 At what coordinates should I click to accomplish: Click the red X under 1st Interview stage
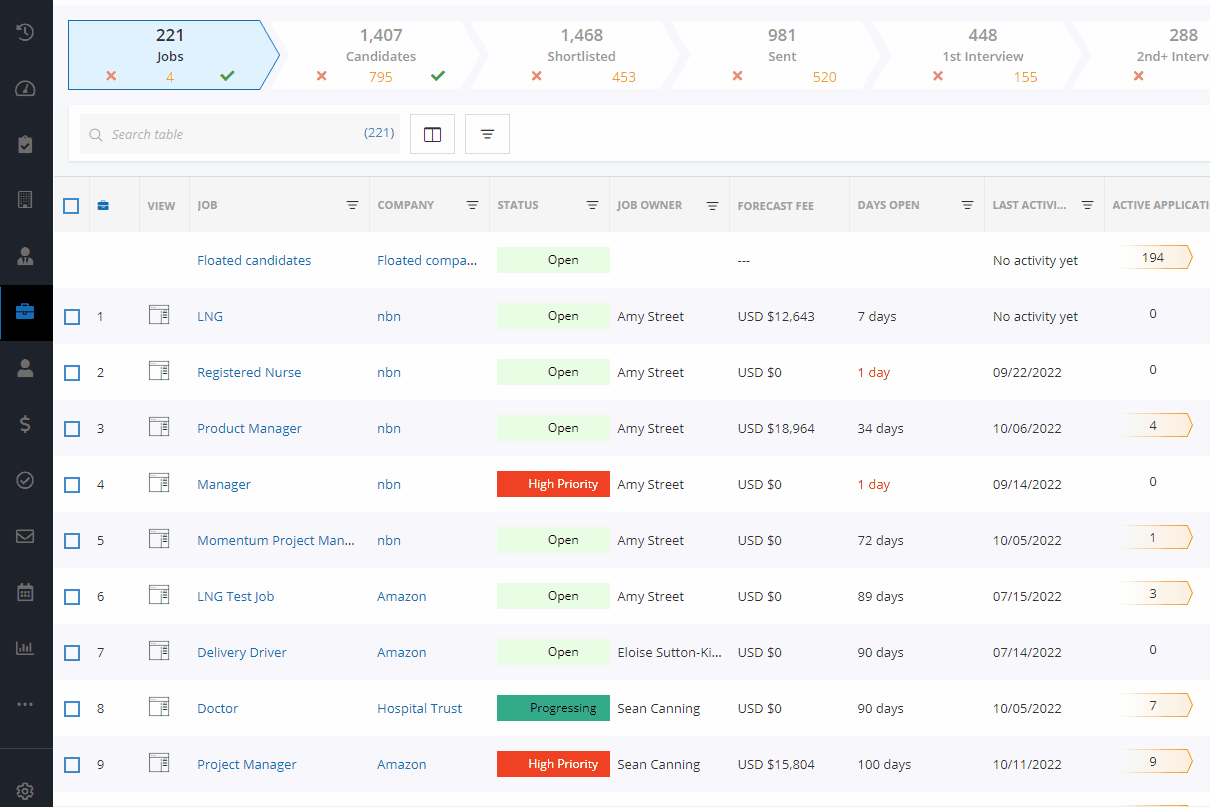coord(938,76)
